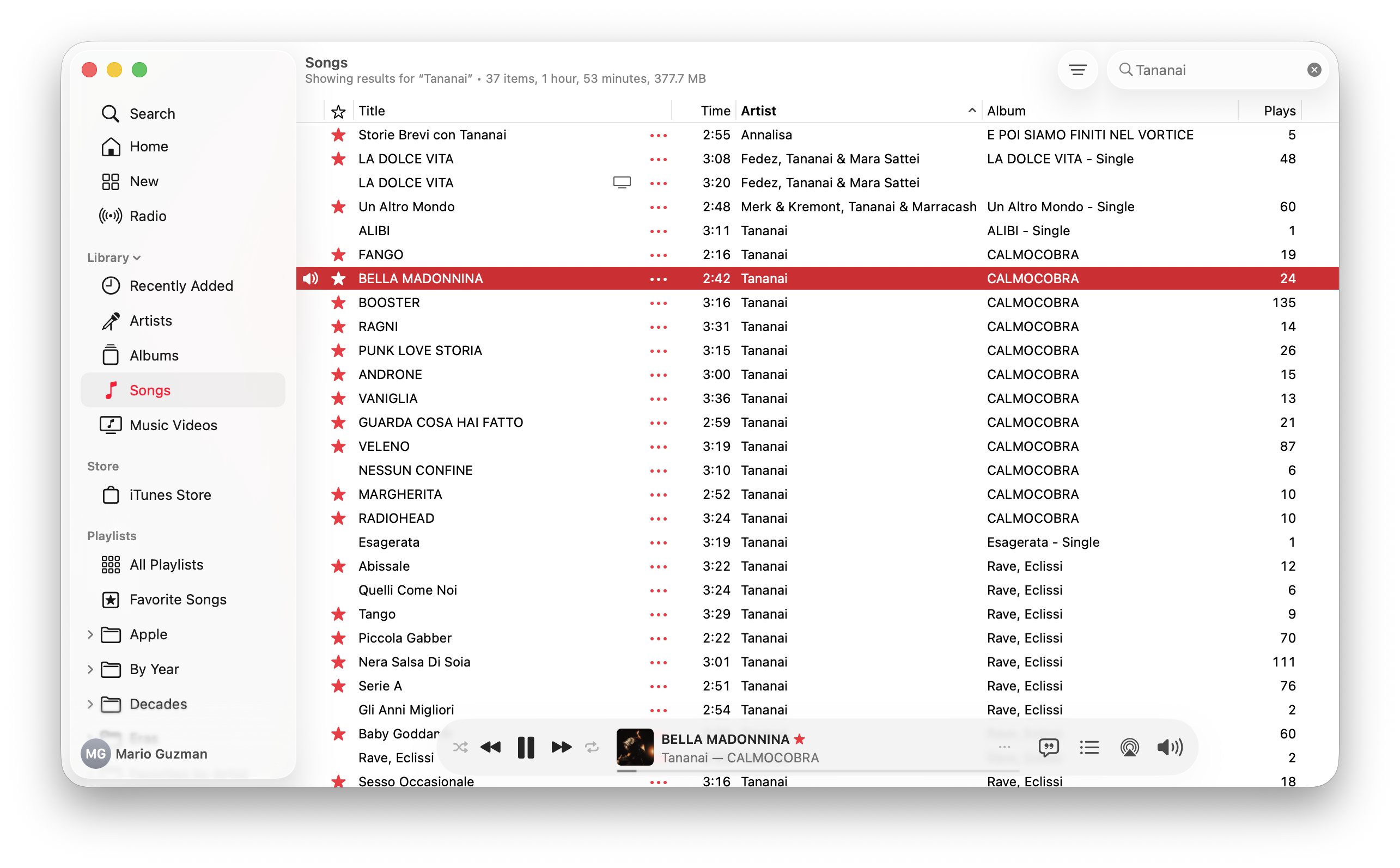Expand the By Year folder

90,669
